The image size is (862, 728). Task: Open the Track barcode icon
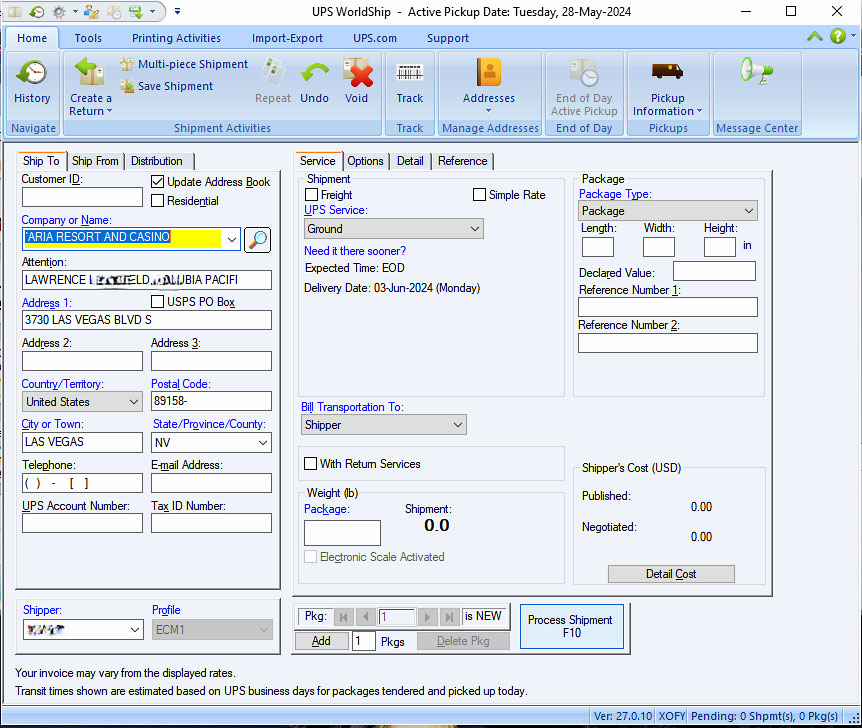tap(409, 73)
